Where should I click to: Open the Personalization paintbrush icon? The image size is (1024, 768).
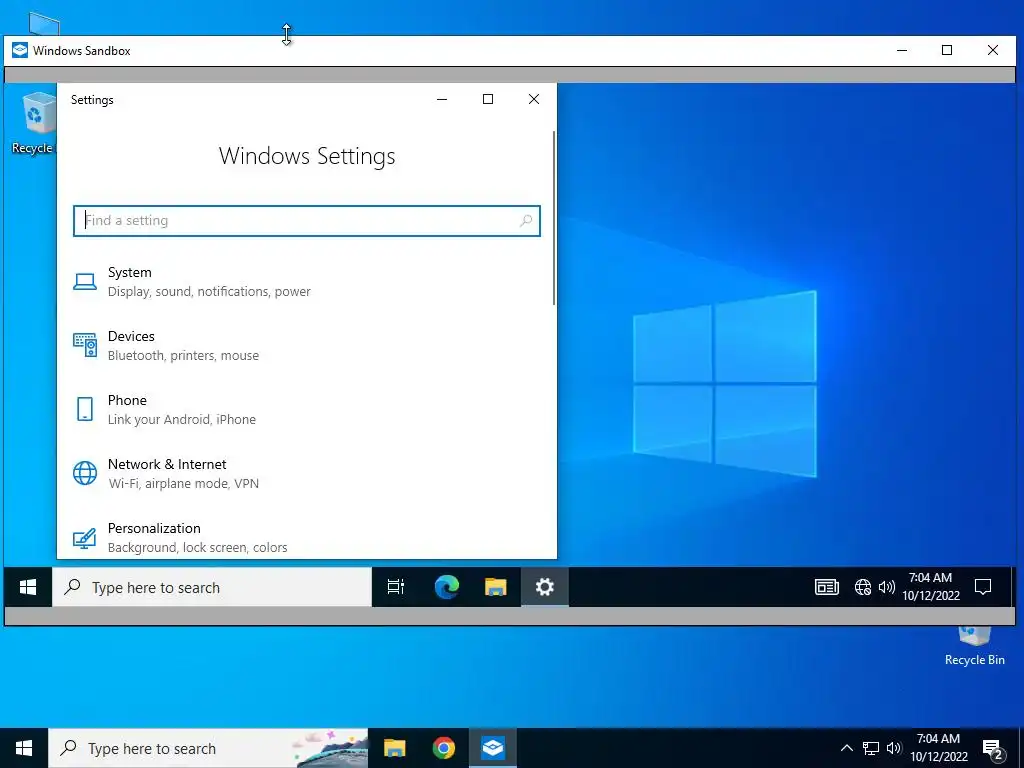tap(85, 538)
